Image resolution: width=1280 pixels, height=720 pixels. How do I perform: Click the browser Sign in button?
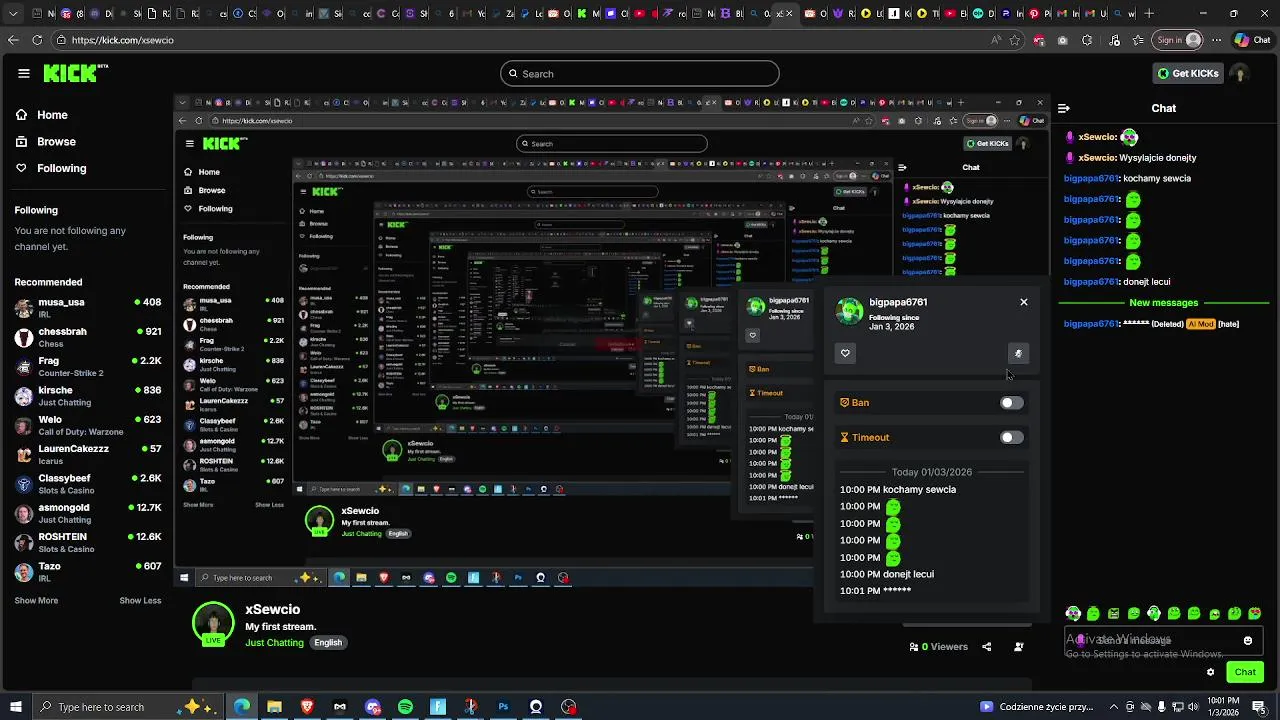point(1176,40)
